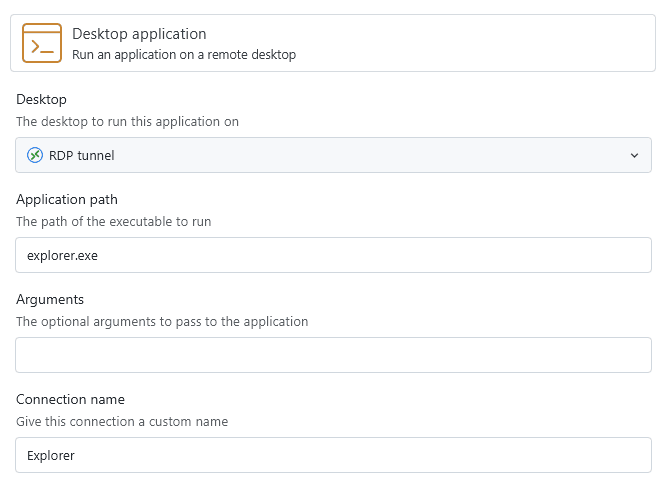
Task: Select the Desktop application card title
Action: click(139, 34)
